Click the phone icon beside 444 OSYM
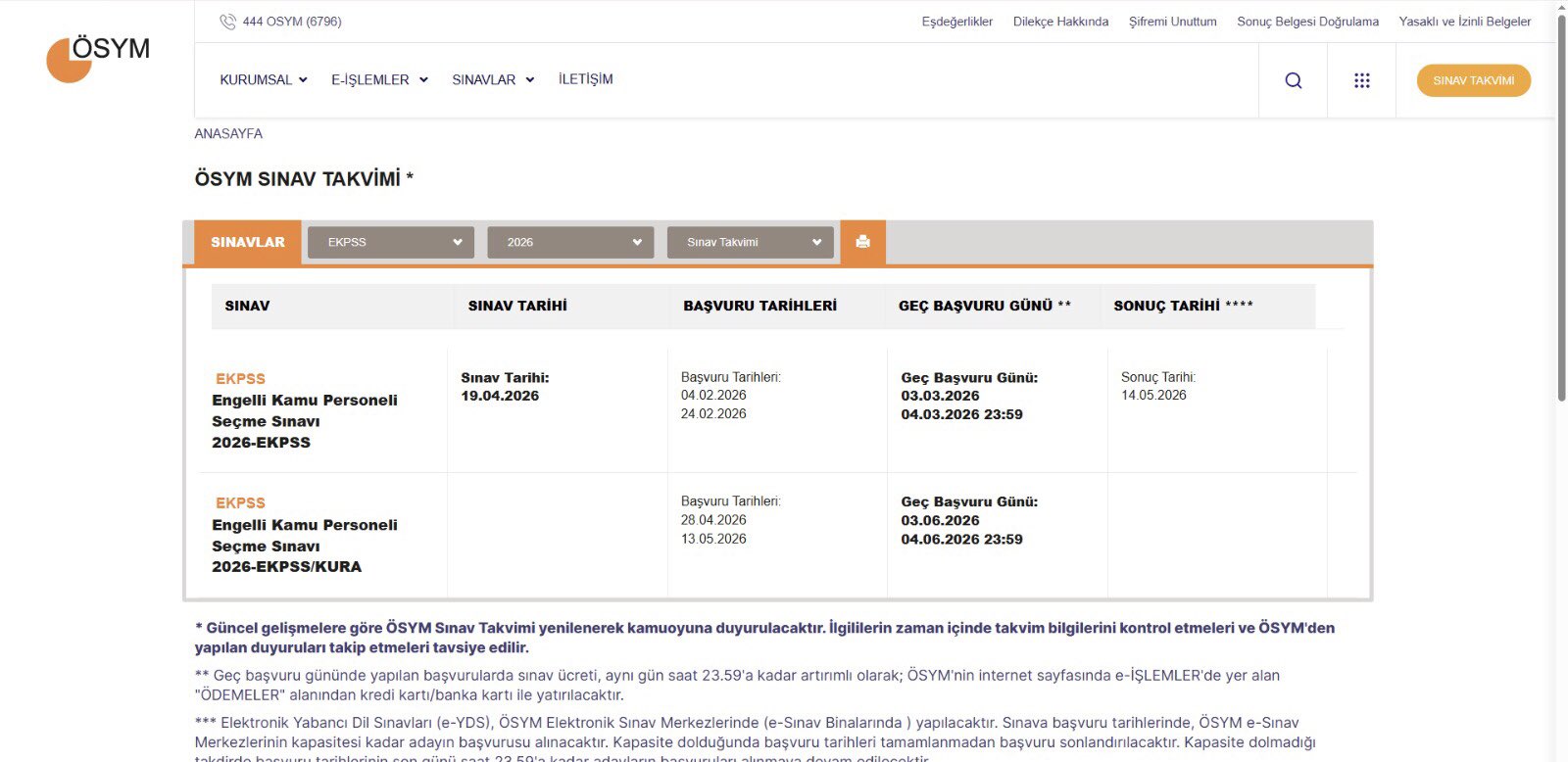The width and height of the screenshot is (1568, 762). [x=227, y=22]
